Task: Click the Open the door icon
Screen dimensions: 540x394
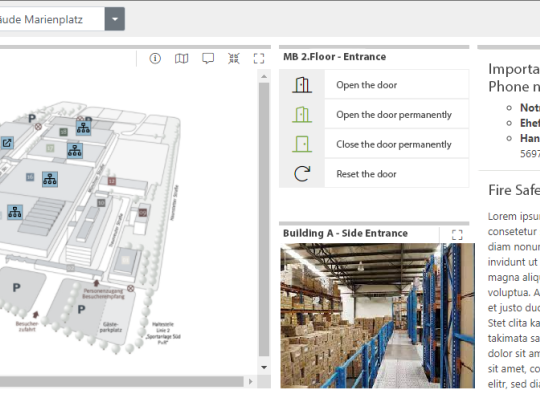Action: pyautogui.click(x=302, y=85)
